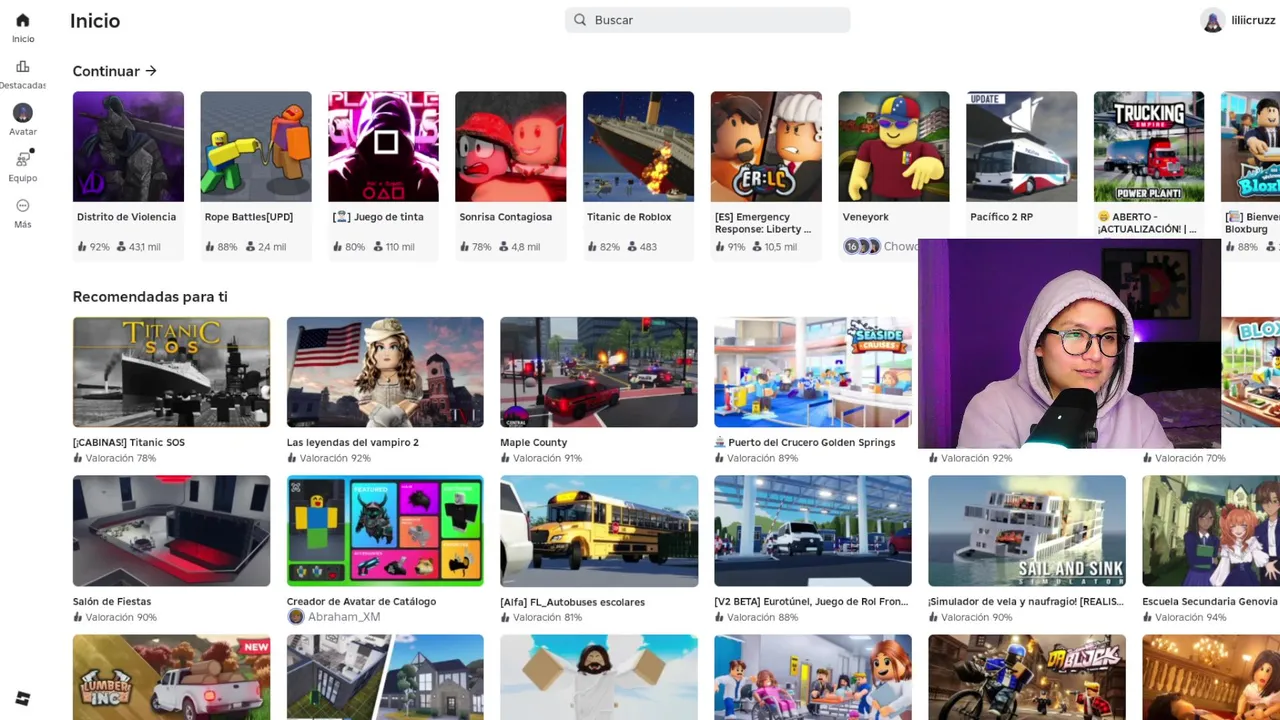Click Valoración 94% under Escuela Secundaria Genovia
The width and height of the screenshot is (1280, 720).
coord(1184,617)
